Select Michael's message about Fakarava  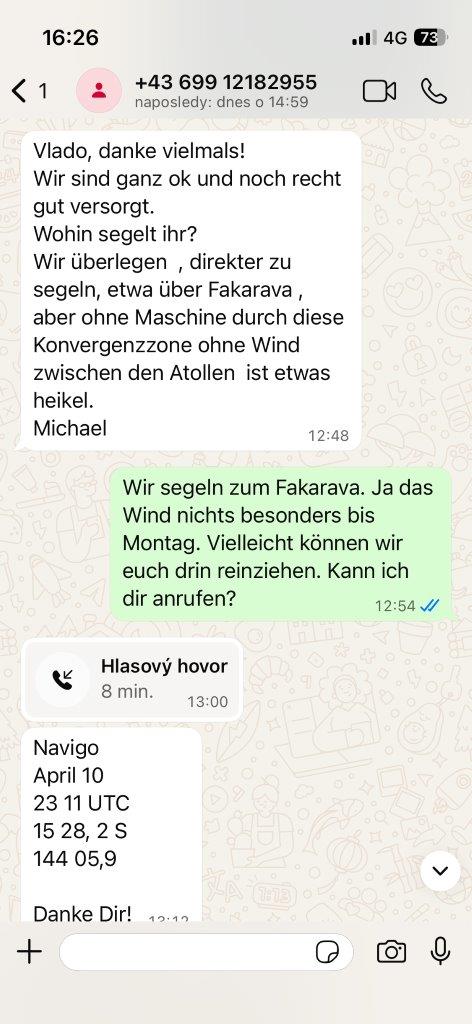pos(191,290)
